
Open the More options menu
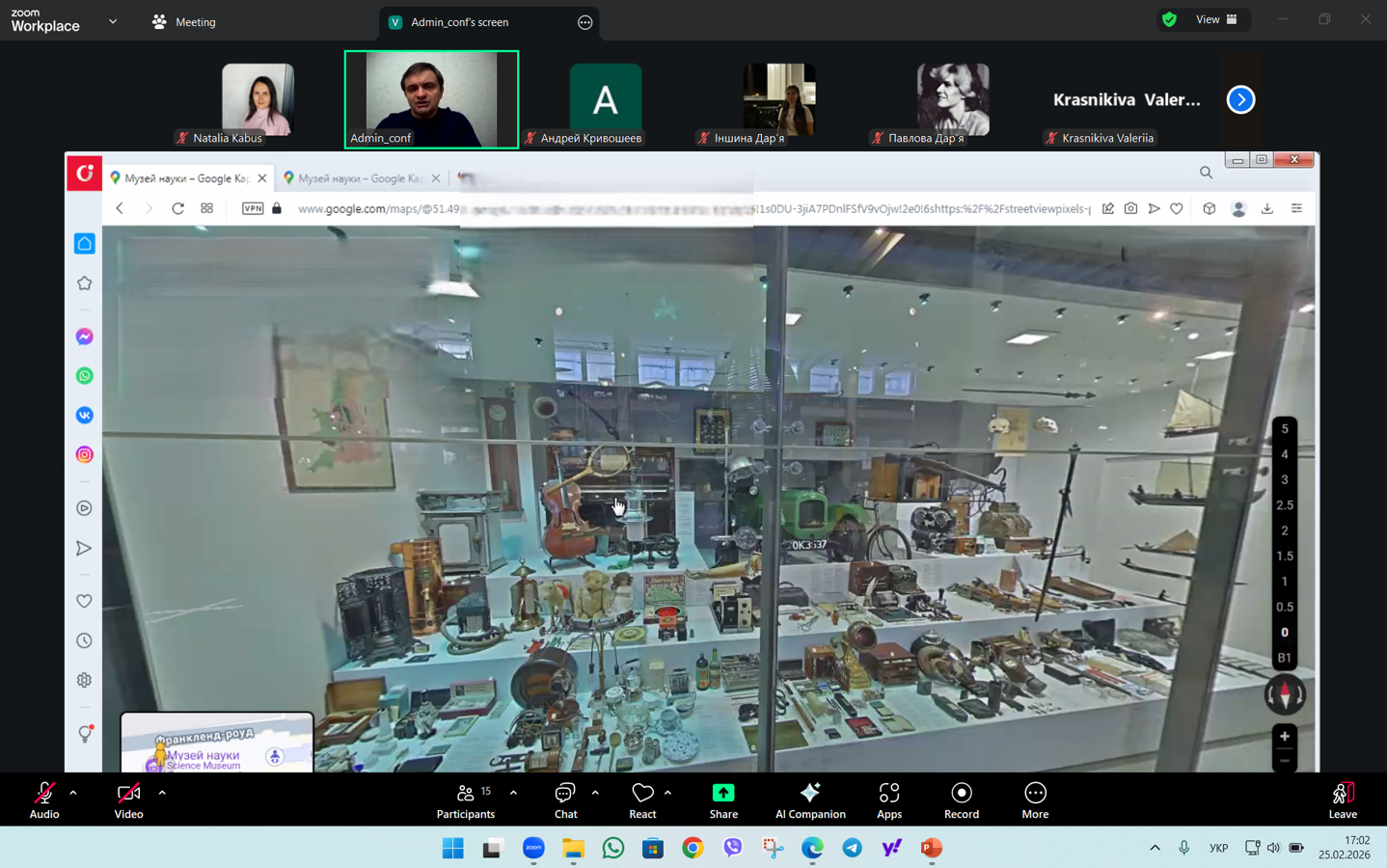pos(1035,800)
